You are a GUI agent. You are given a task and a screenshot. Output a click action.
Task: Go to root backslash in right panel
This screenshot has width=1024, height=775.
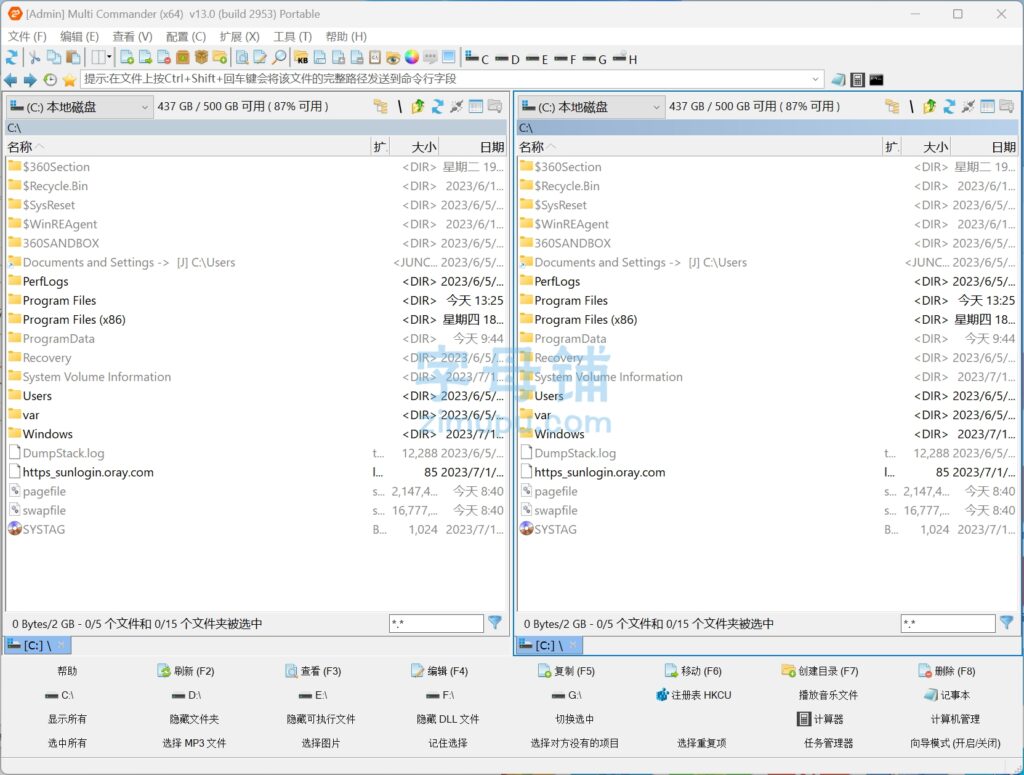click(911, 106)
